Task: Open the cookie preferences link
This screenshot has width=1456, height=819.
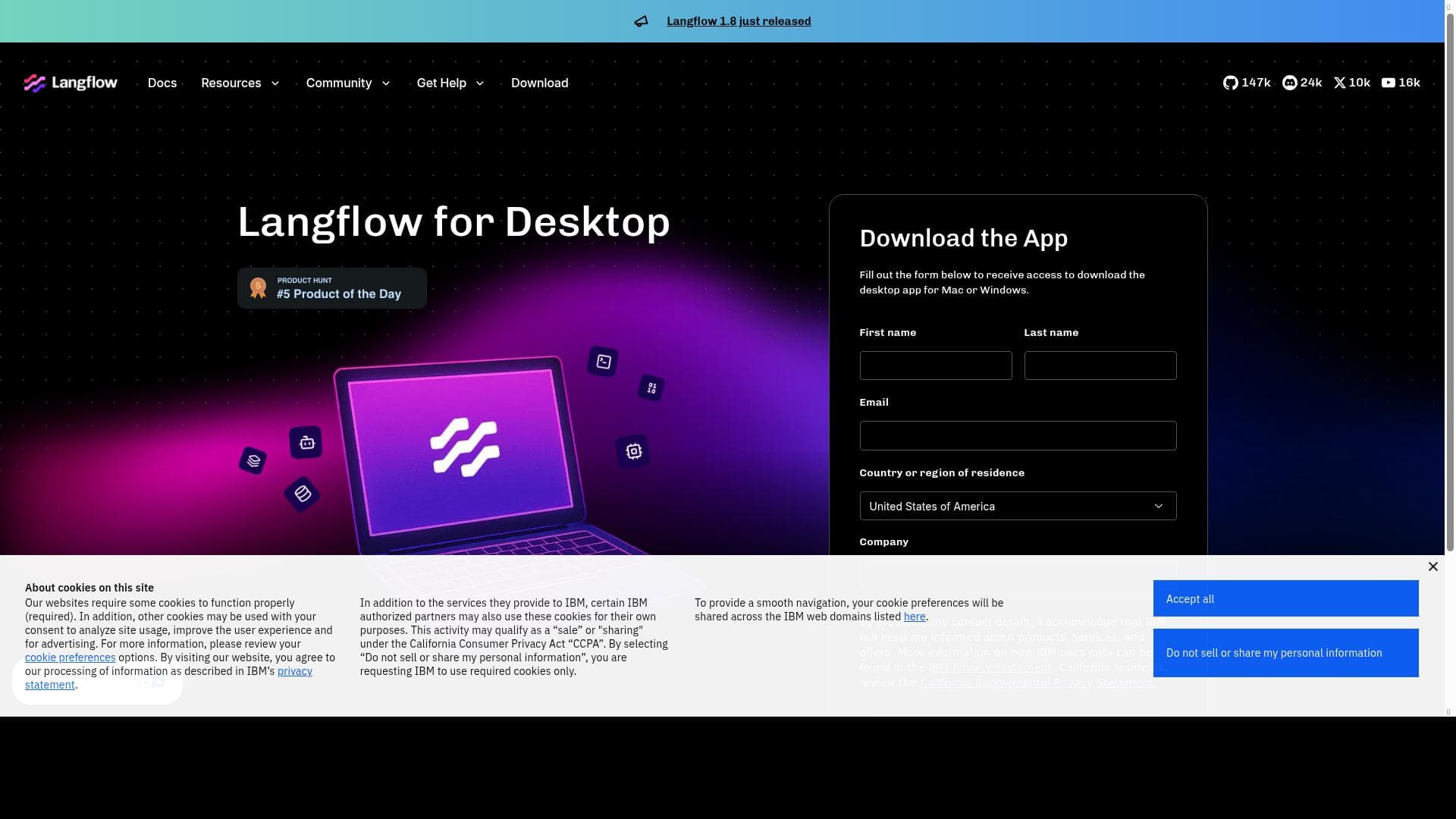Action: coord(71,657)
